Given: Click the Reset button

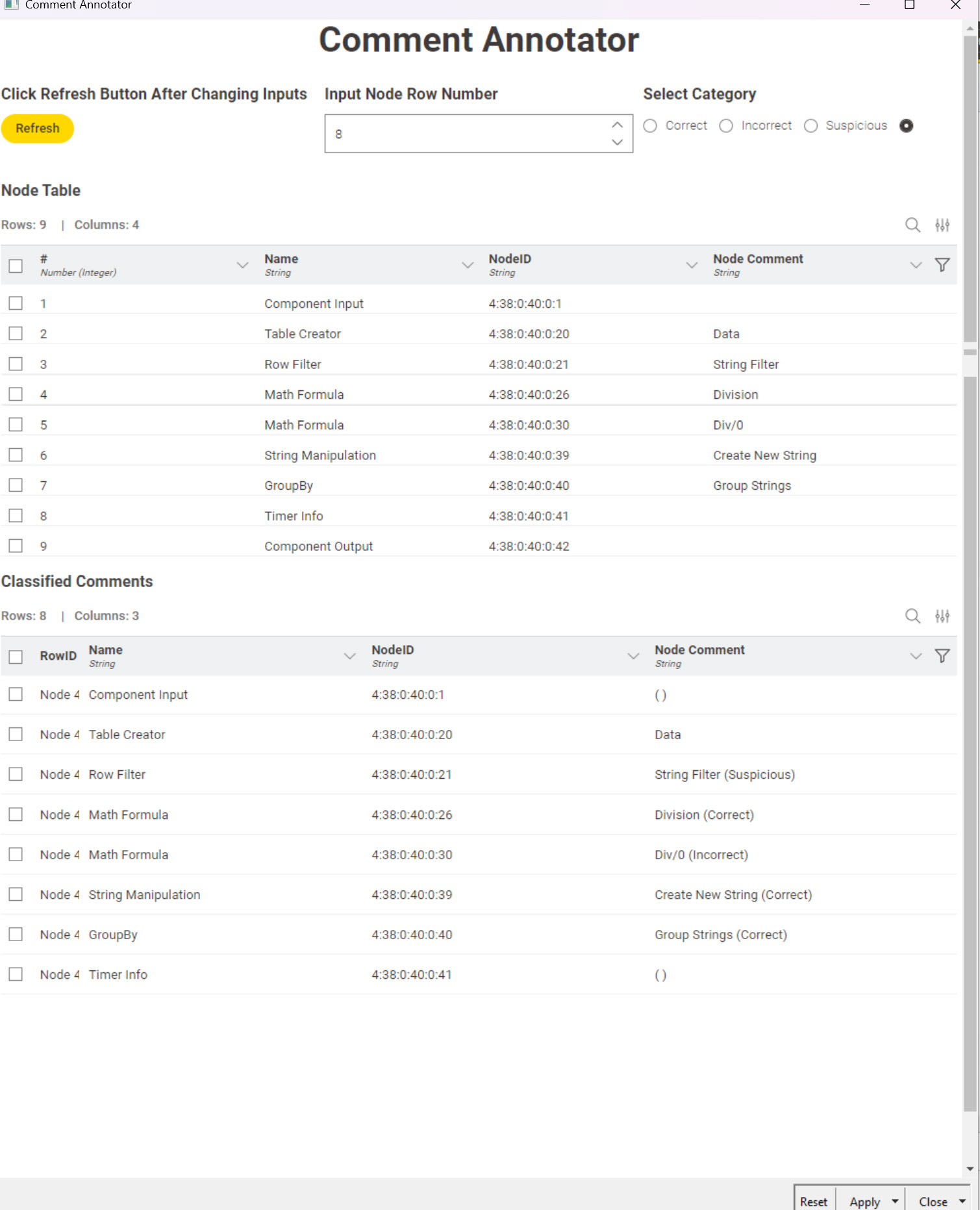Looking at the screenshot, I should point(814,1202).
